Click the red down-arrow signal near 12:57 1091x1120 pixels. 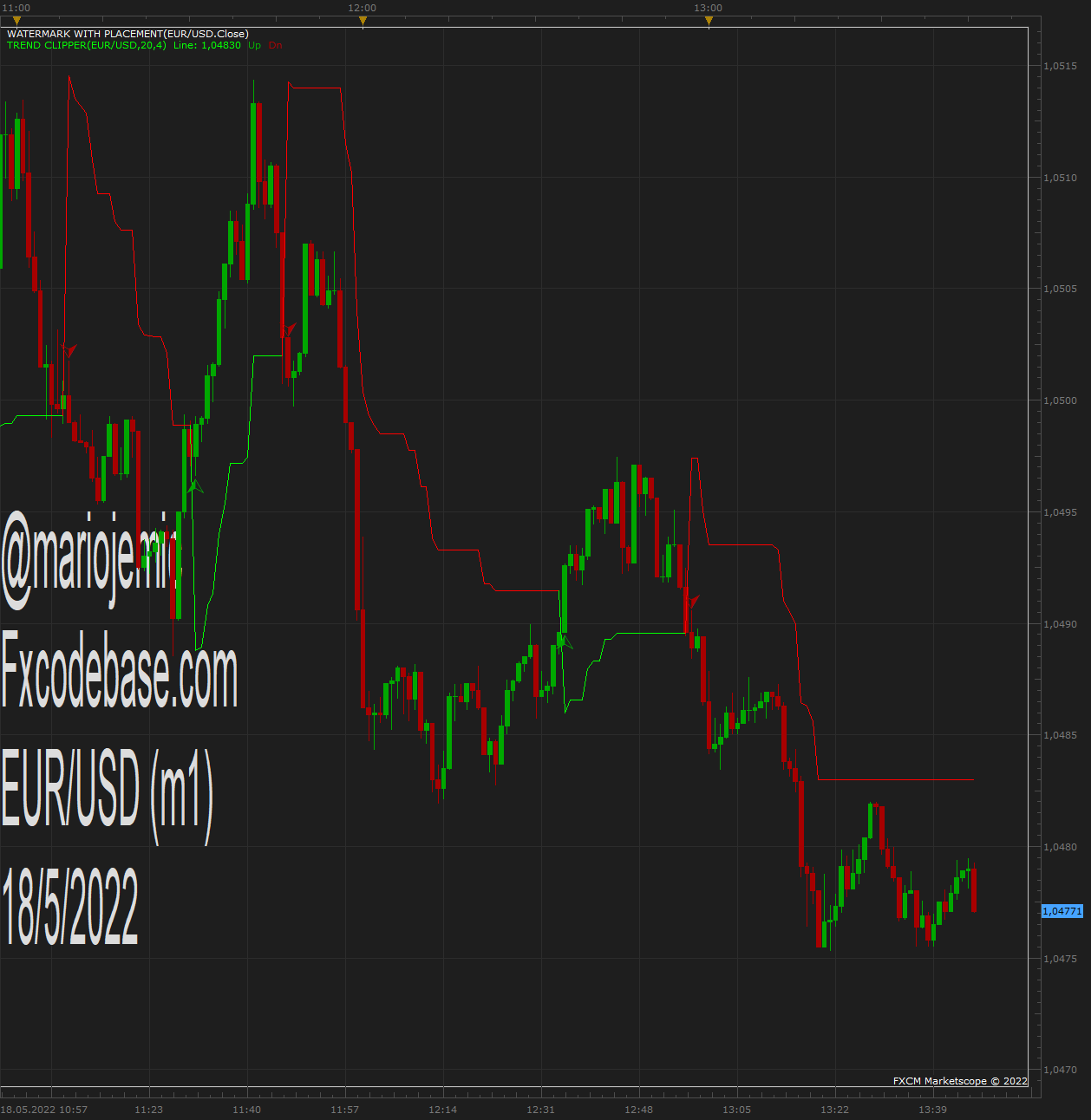pyautogui.click(x=692, y=600)
